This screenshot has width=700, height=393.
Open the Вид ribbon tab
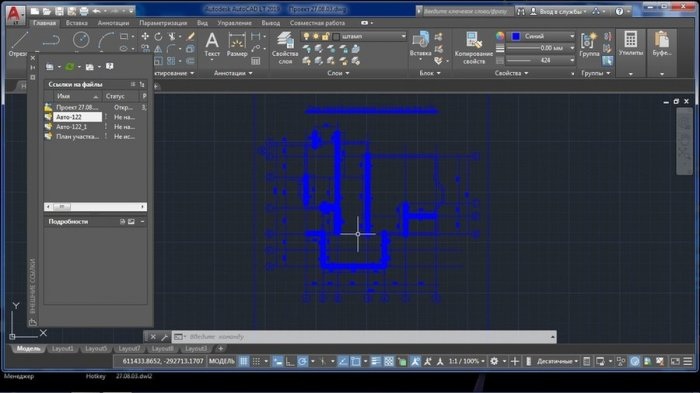(x=202, y=23)
